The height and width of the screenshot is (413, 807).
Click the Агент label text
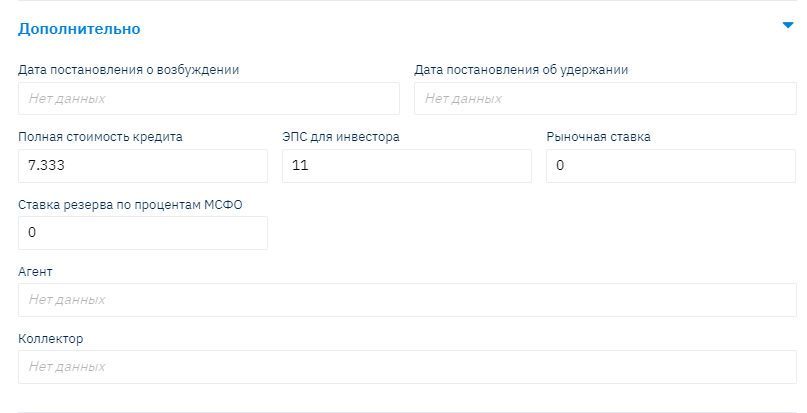click(x=35, y=271)
